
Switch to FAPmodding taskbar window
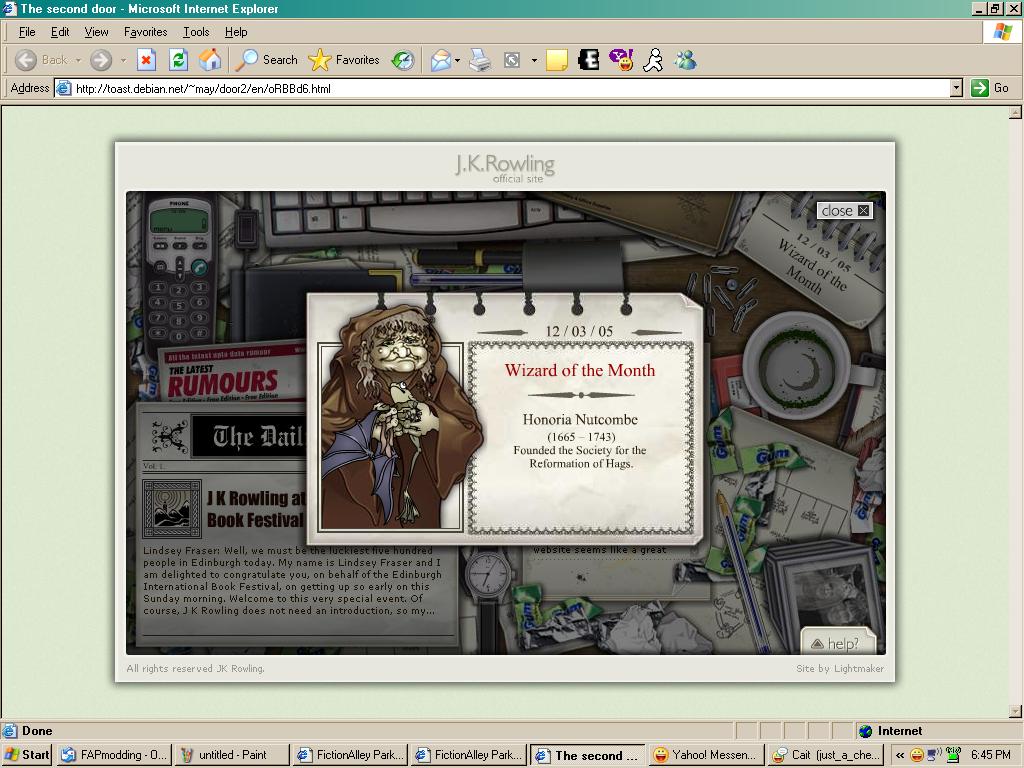click(x=114, y=755)
